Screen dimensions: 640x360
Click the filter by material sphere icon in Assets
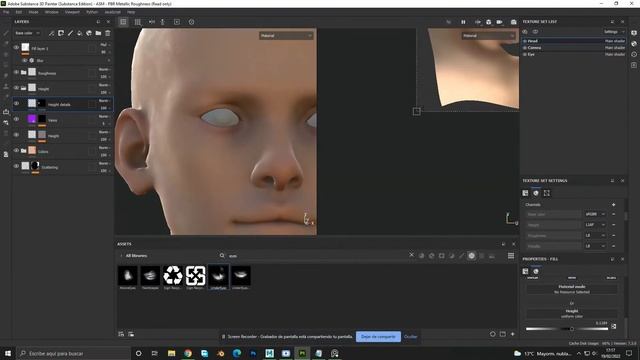click(422, 256)
